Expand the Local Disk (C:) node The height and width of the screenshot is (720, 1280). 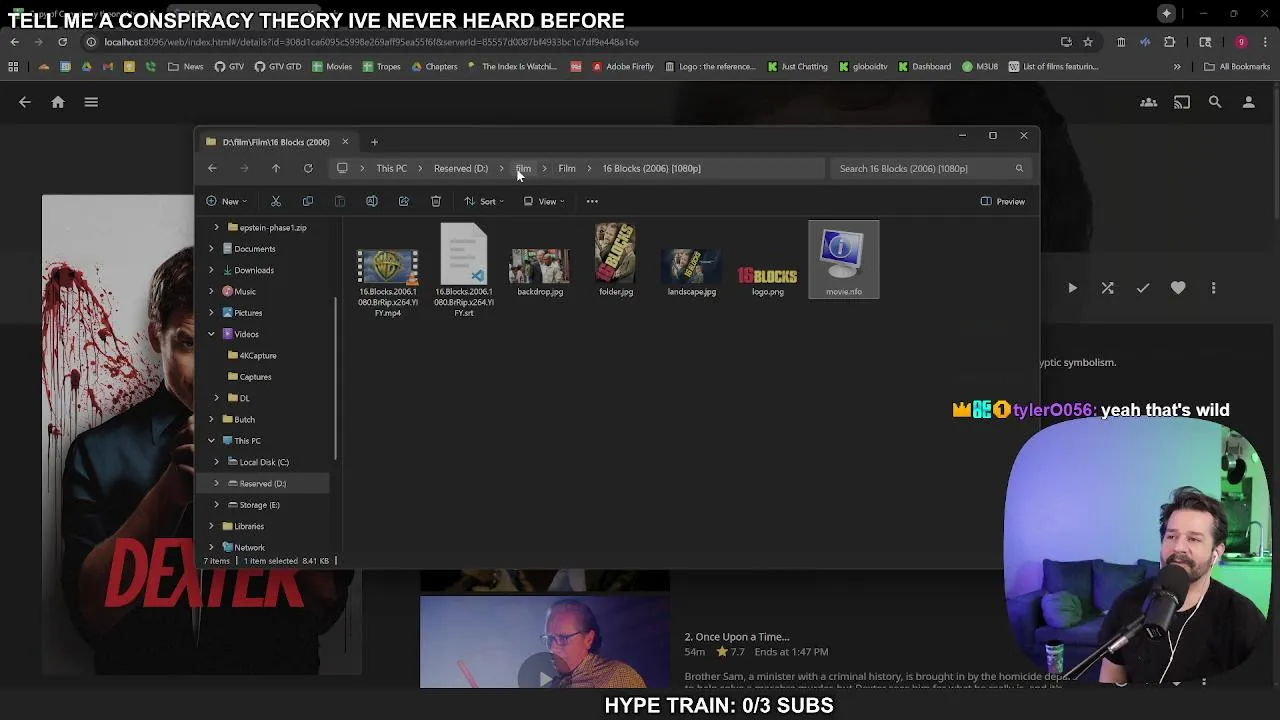217,462
